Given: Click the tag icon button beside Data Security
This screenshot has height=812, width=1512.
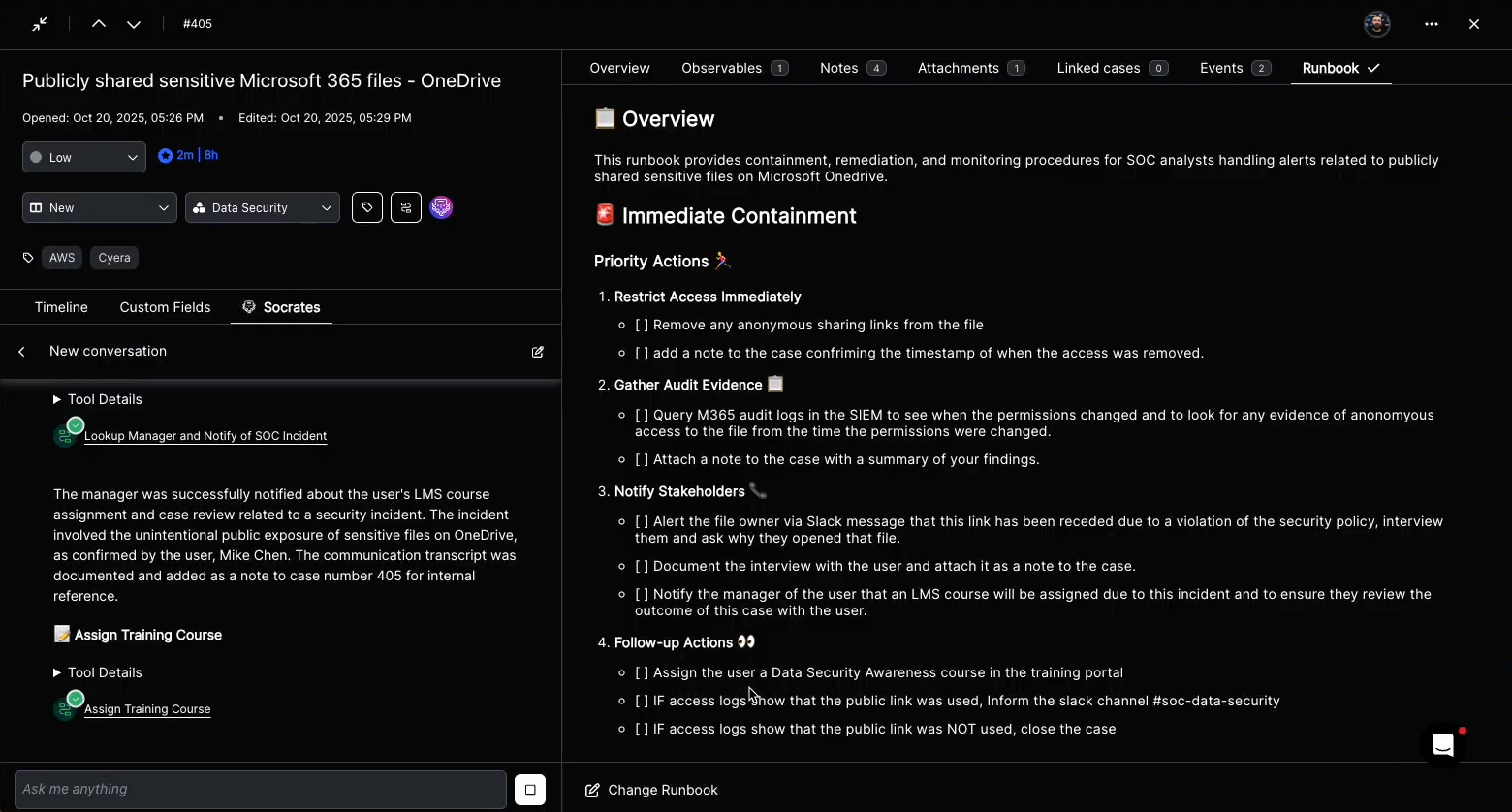Looking at the screenshot, I should [x=367, y=207].
